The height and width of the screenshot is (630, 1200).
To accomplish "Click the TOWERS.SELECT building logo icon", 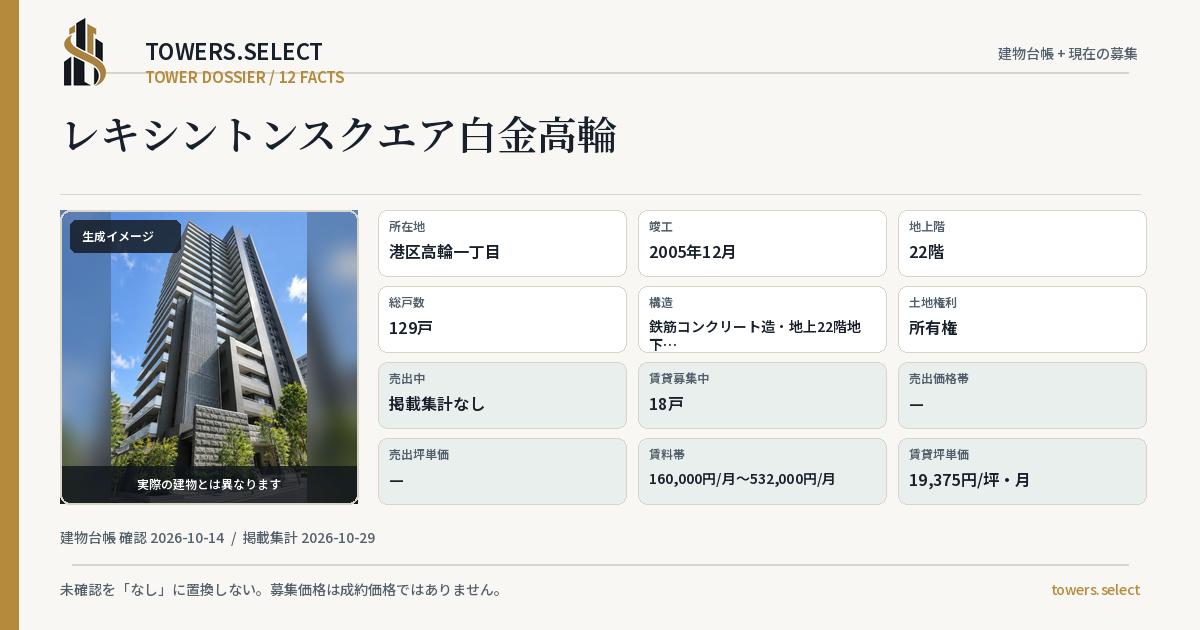I will pyautogui.click(x=85, y=52).
